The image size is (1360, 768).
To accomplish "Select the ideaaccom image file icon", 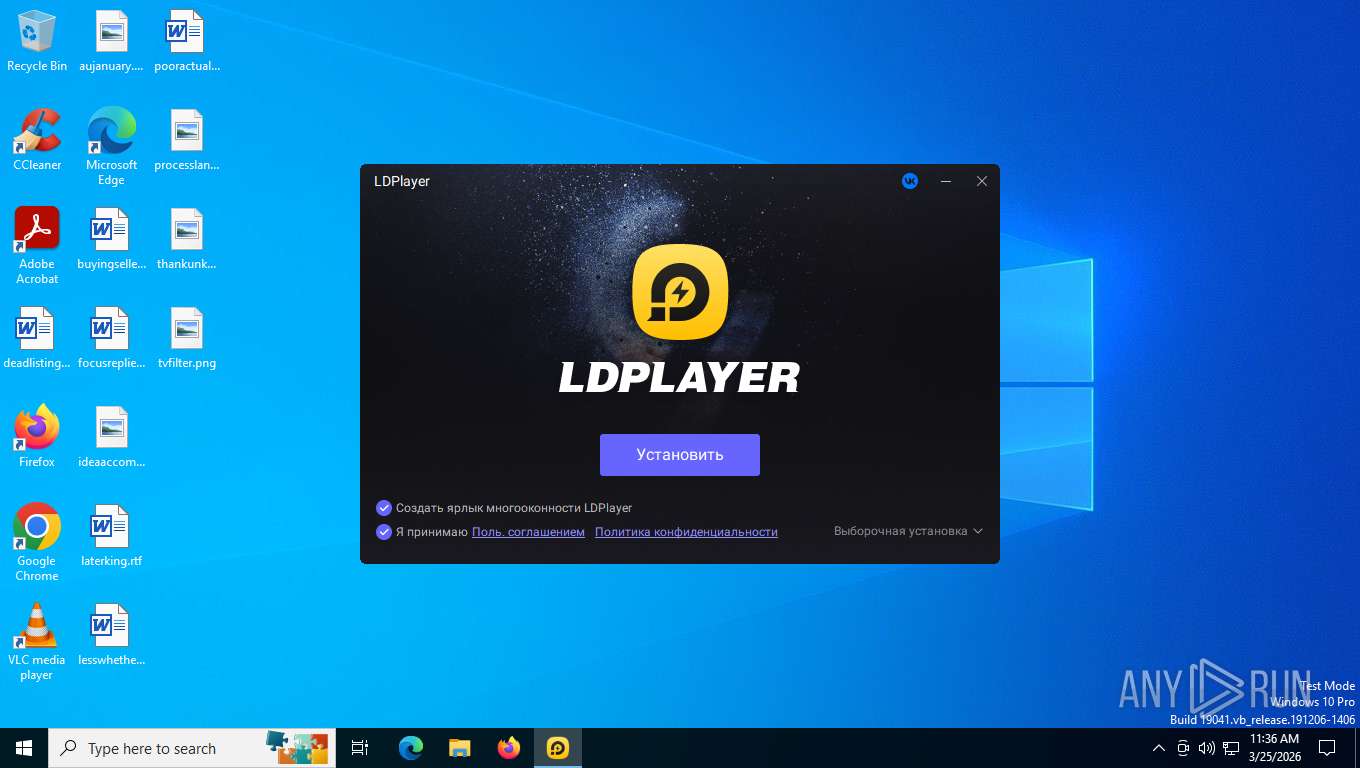I will [111, 437].
